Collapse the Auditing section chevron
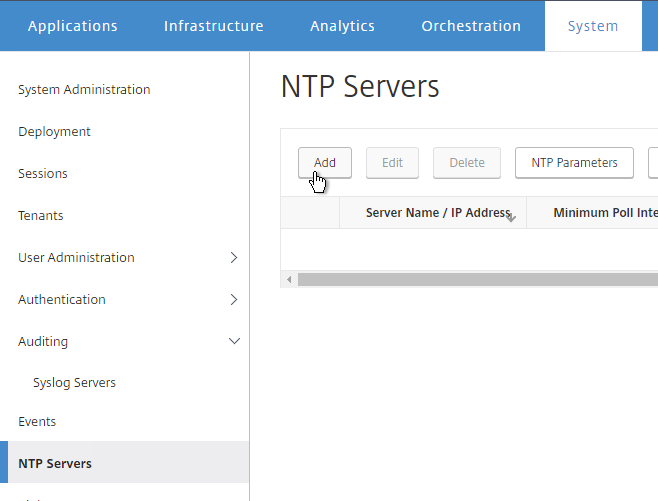 234,341
